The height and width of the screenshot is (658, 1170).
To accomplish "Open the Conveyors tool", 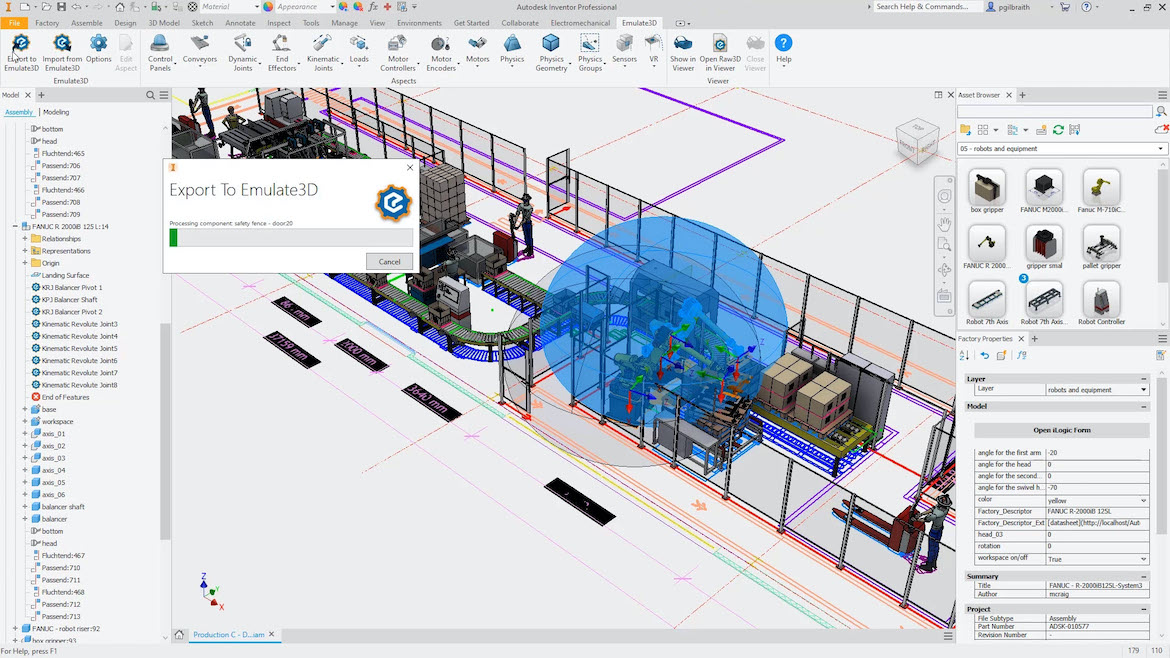I will click(x=200, y=45).
